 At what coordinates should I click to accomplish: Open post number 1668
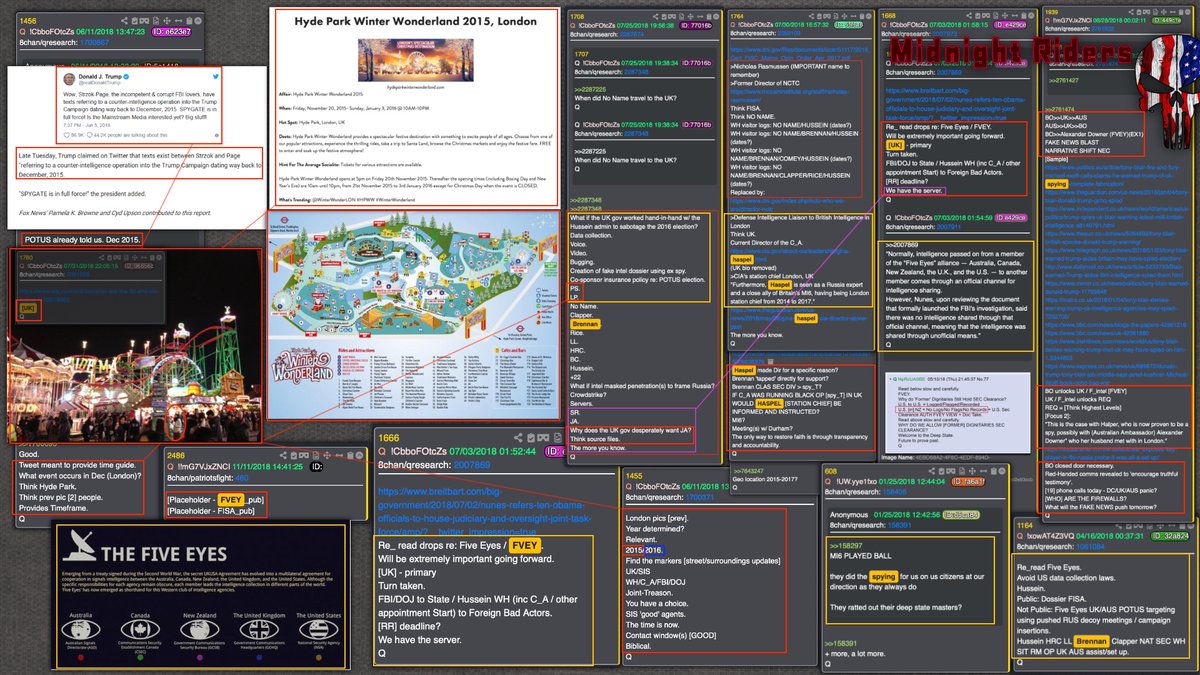coord(889,17)
